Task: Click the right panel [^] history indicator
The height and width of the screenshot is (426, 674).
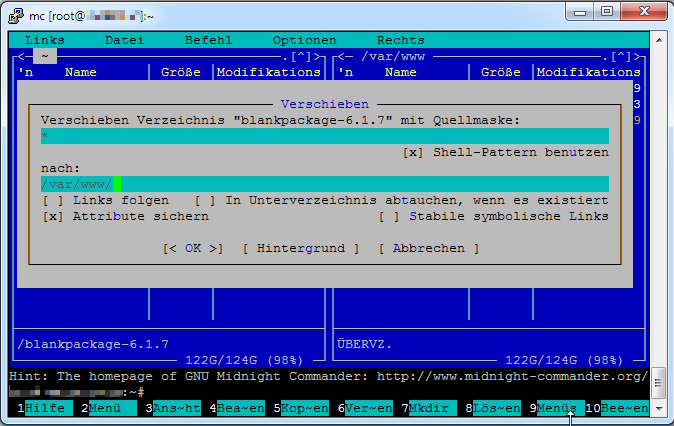Action: (622, 56)
